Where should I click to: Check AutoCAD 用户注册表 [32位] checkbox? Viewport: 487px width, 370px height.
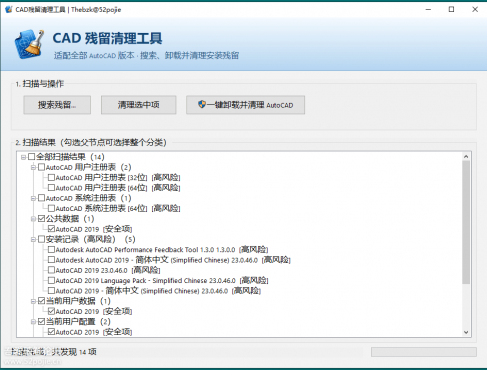pyautogui.click(x=51, y=177)
